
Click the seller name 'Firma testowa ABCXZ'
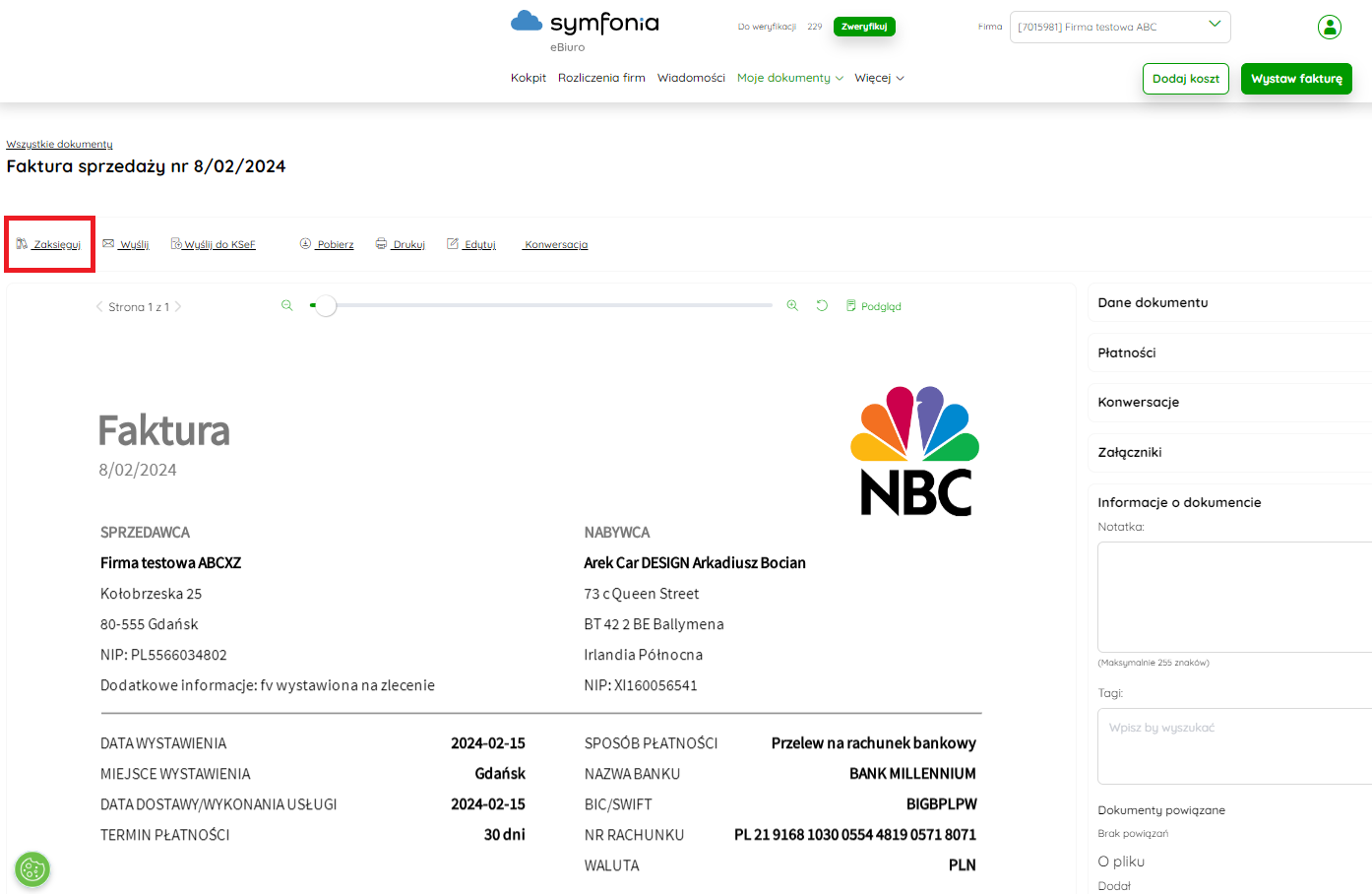pyautogui.click(x=170, y=563)
